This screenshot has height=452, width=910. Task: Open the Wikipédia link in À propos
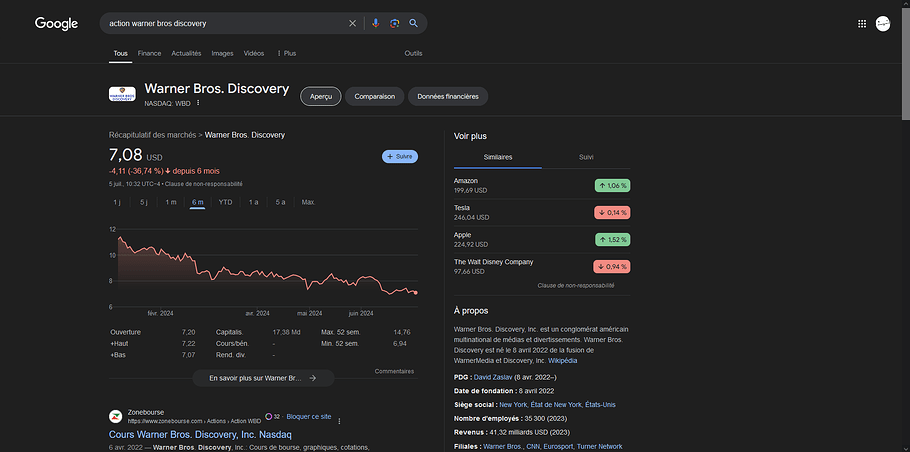[x=562, y=361]
